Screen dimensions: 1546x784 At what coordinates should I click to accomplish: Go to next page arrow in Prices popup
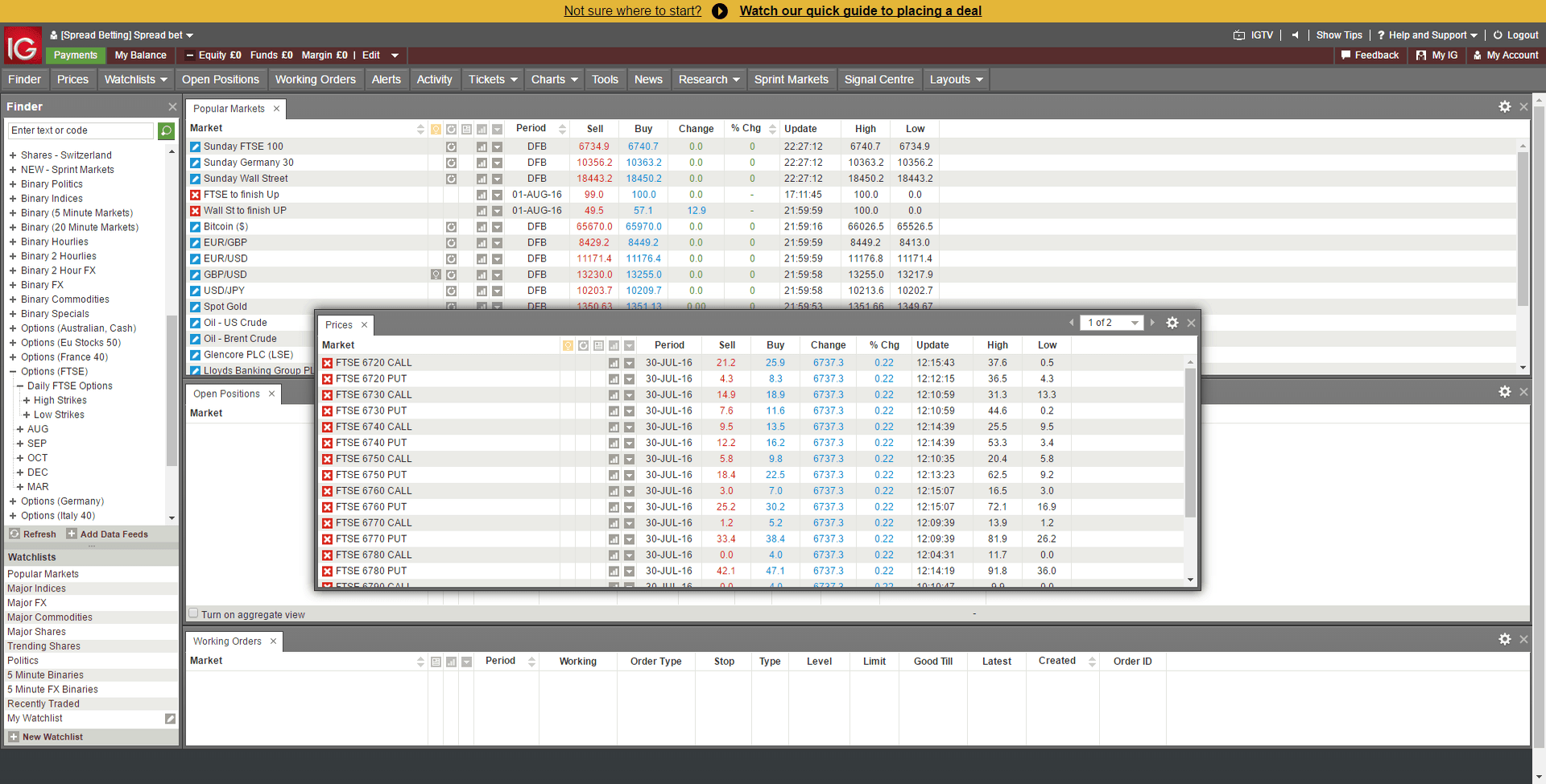1152,323
